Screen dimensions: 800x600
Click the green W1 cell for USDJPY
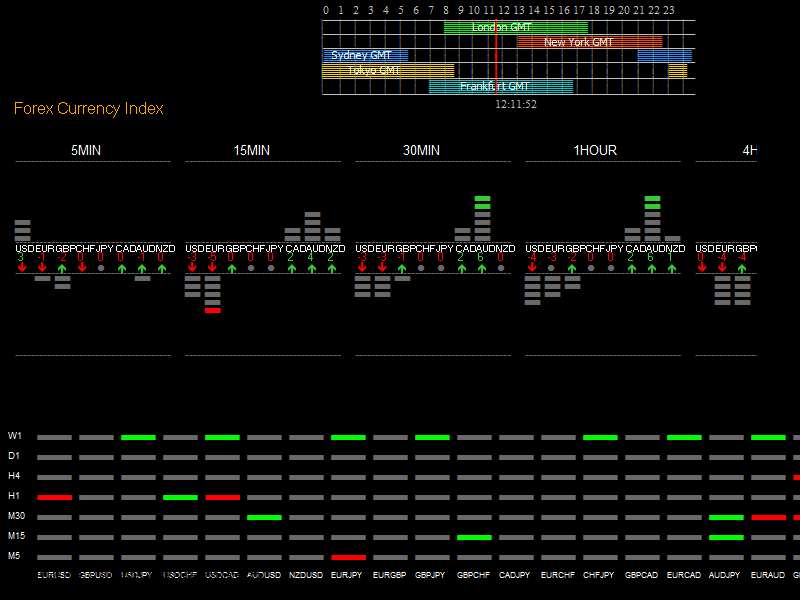[x=138, y=437]
